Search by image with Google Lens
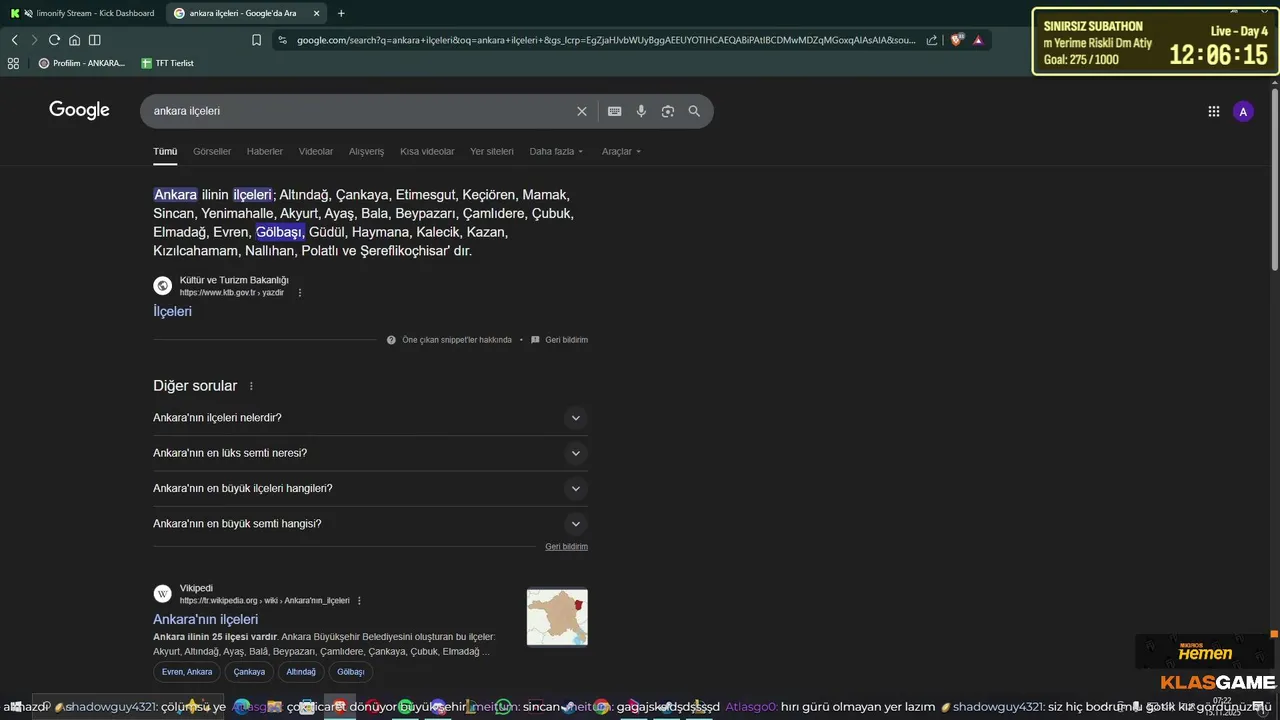 [x=668, y=111]
